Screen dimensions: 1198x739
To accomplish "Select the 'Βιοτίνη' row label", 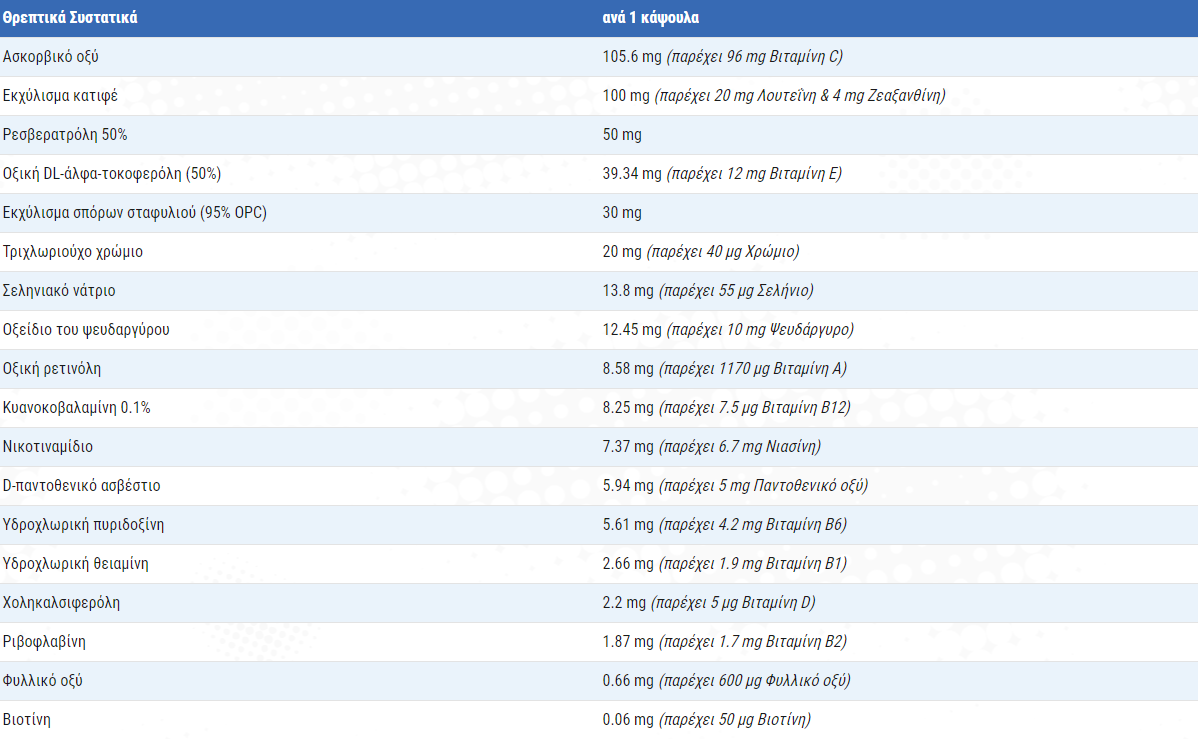I will click(27, 719).
